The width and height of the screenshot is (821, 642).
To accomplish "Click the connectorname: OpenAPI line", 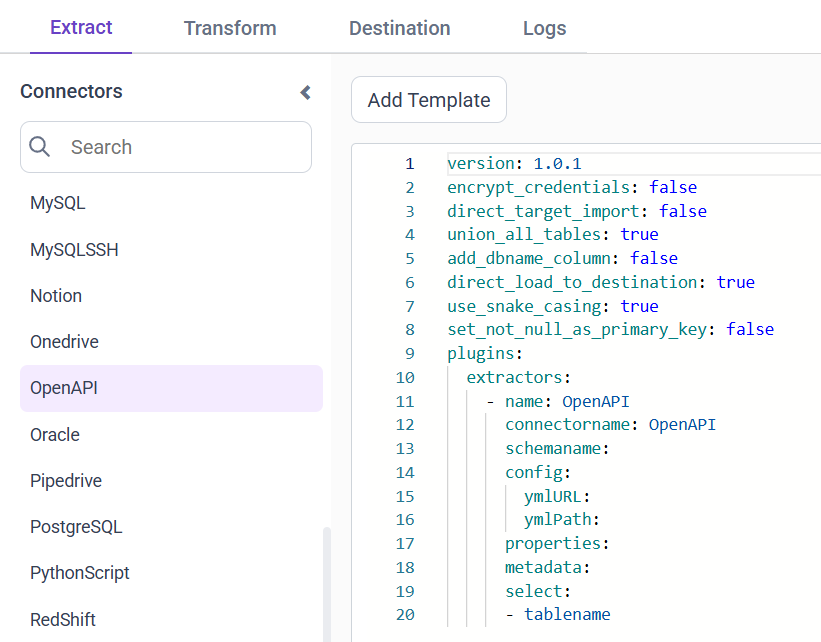I will click(x=610, y=425).
